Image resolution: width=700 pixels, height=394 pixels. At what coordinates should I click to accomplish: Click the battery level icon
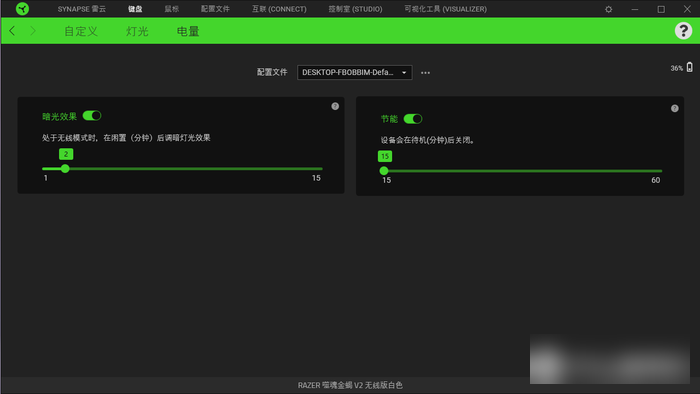[690, 67]
